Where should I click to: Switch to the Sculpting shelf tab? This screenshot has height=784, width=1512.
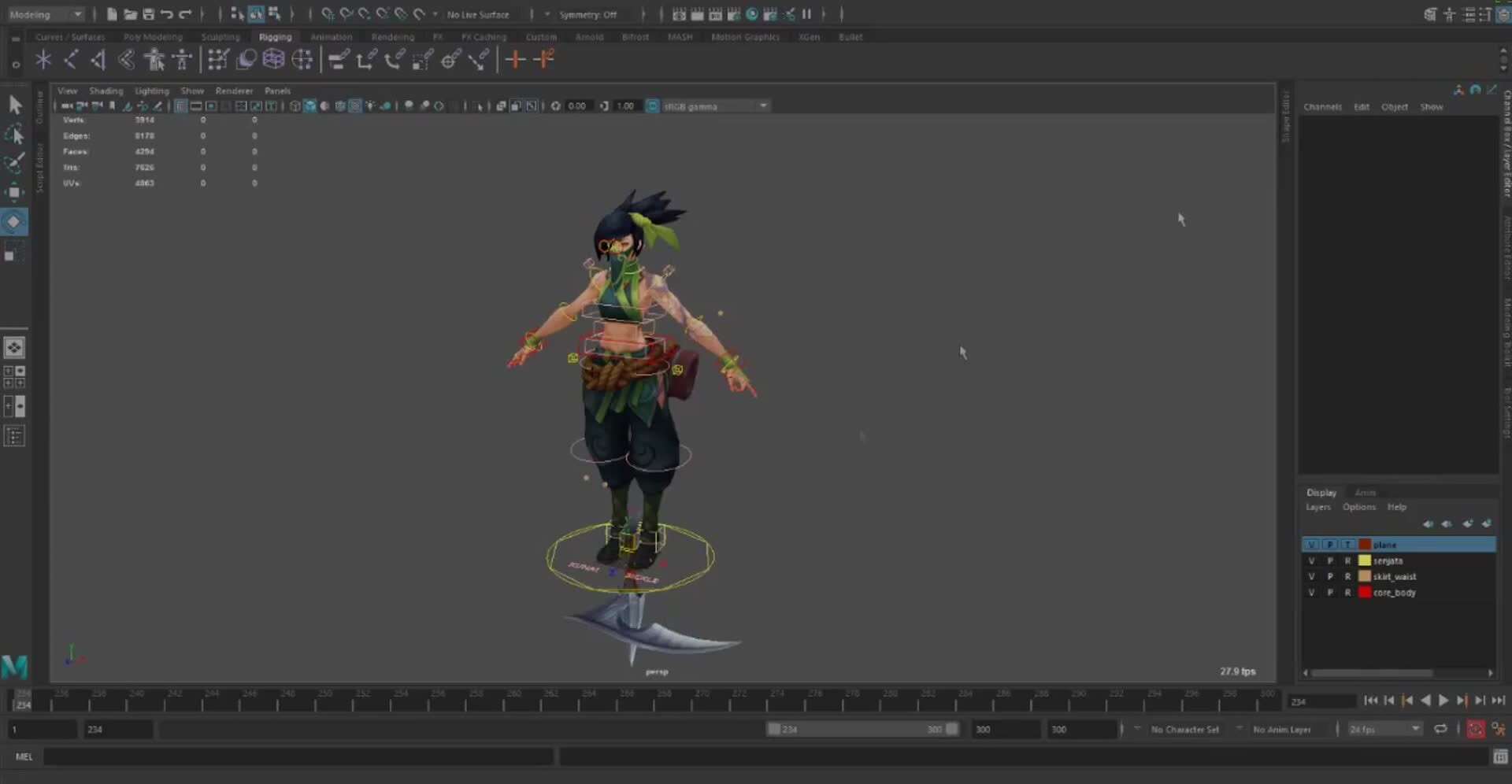pyautogui.click(x=220, y=37)
